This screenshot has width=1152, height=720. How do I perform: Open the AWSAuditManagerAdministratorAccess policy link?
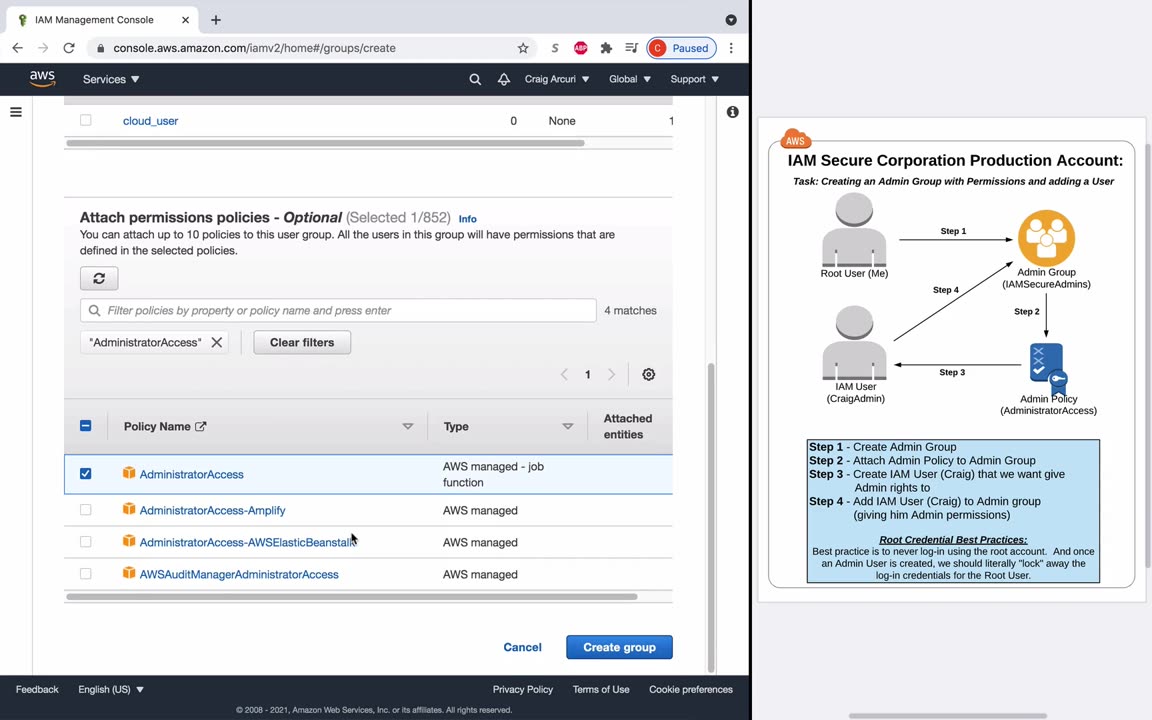click(x=239, y=575)
